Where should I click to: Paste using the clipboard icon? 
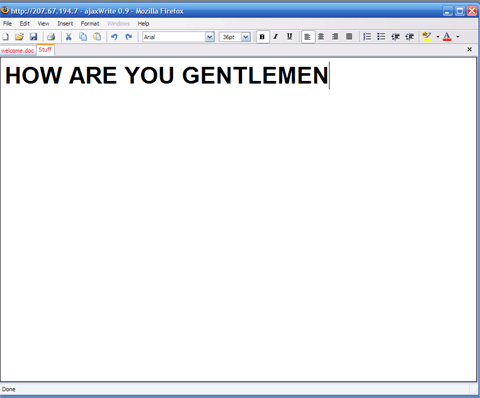click(x=97, y=37)
